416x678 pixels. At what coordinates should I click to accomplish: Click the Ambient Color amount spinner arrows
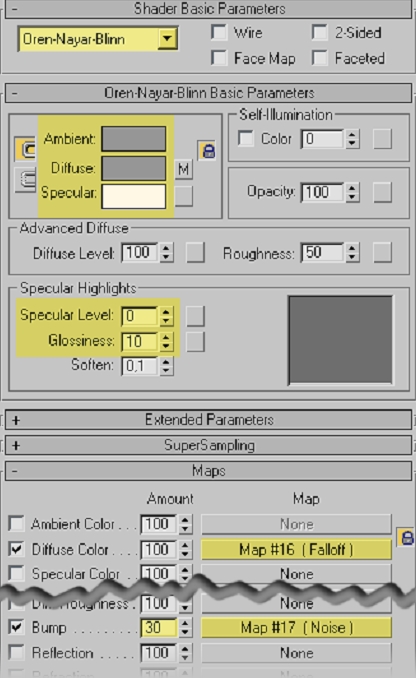click(x=185, y=524)
